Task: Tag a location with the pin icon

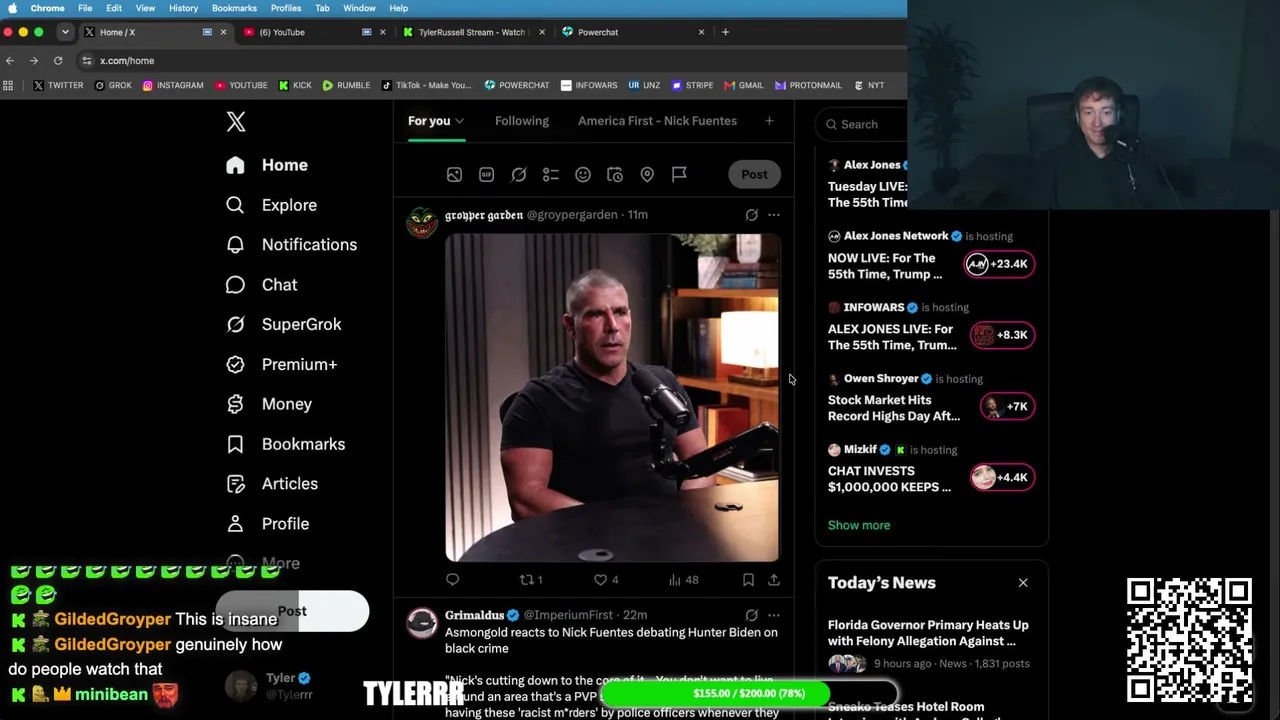Action: [x=647, y=175]
